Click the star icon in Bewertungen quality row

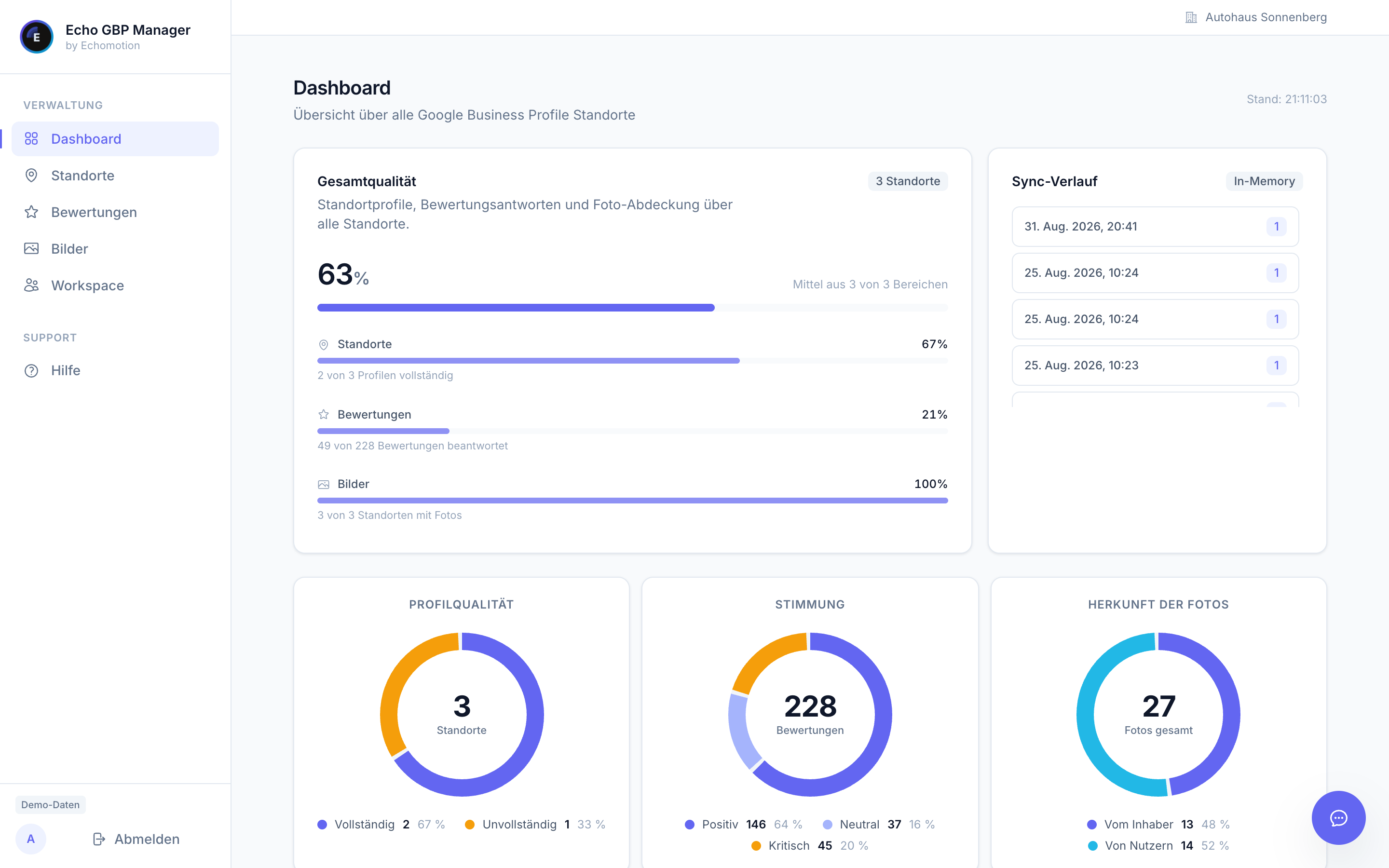point(324,415)
